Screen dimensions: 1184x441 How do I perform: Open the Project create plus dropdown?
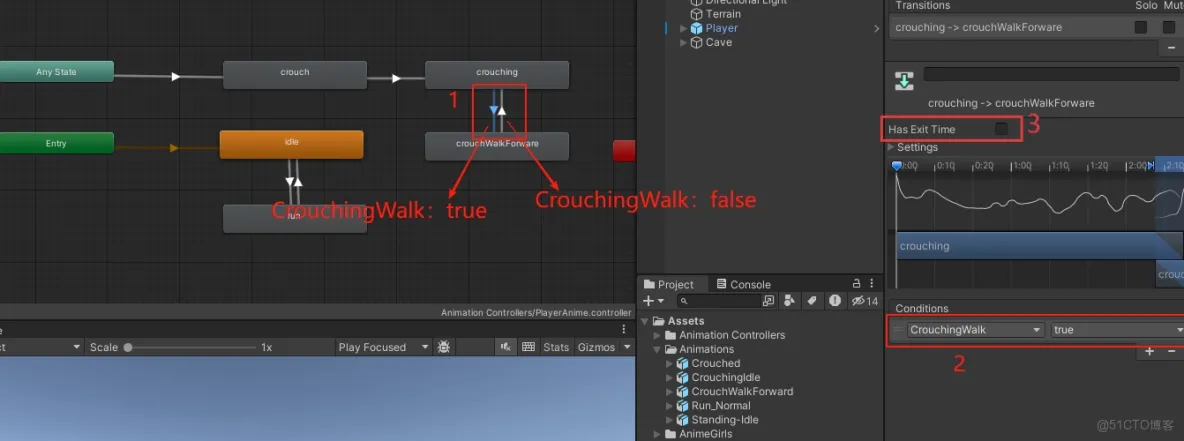coord(653,301)
